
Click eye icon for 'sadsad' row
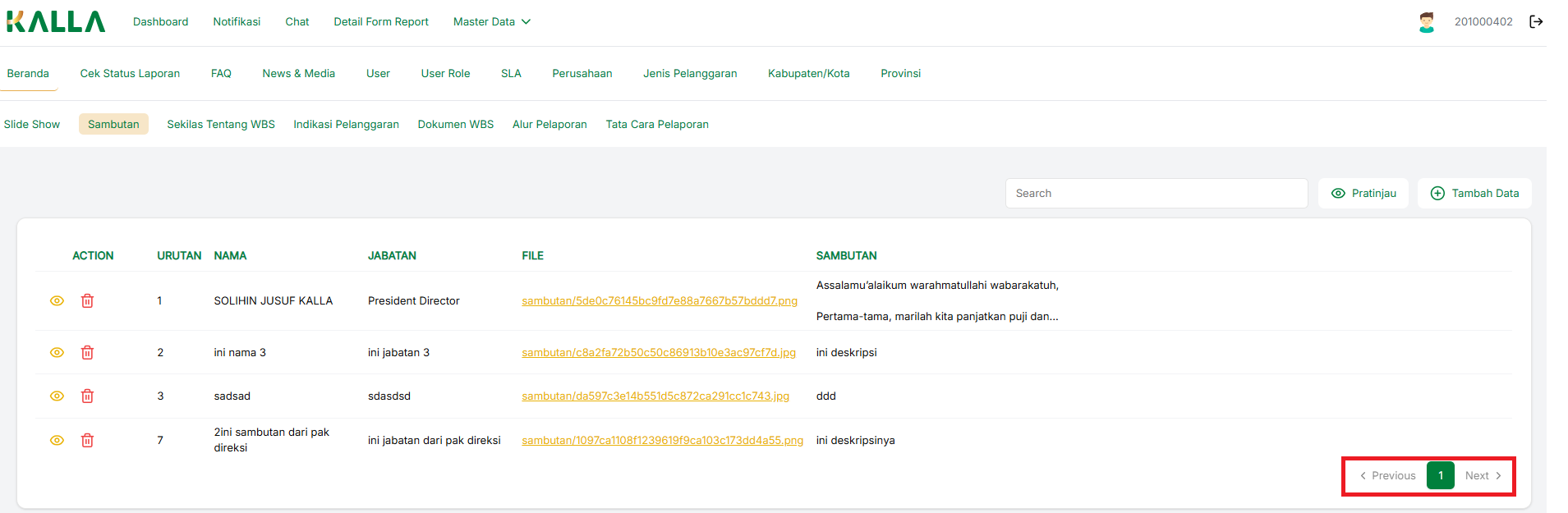pyautogui.click(x=57, y=396)
